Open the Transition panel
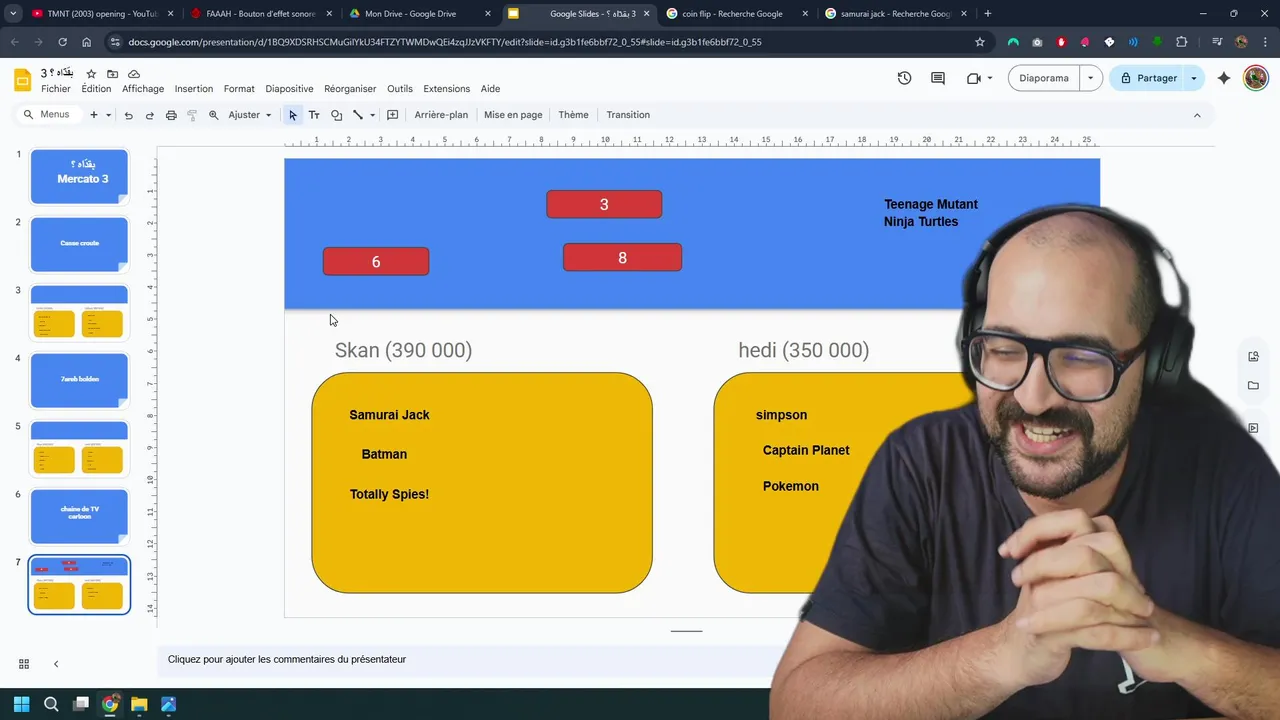Screen dimensions: 1280x720 [628, 115]
